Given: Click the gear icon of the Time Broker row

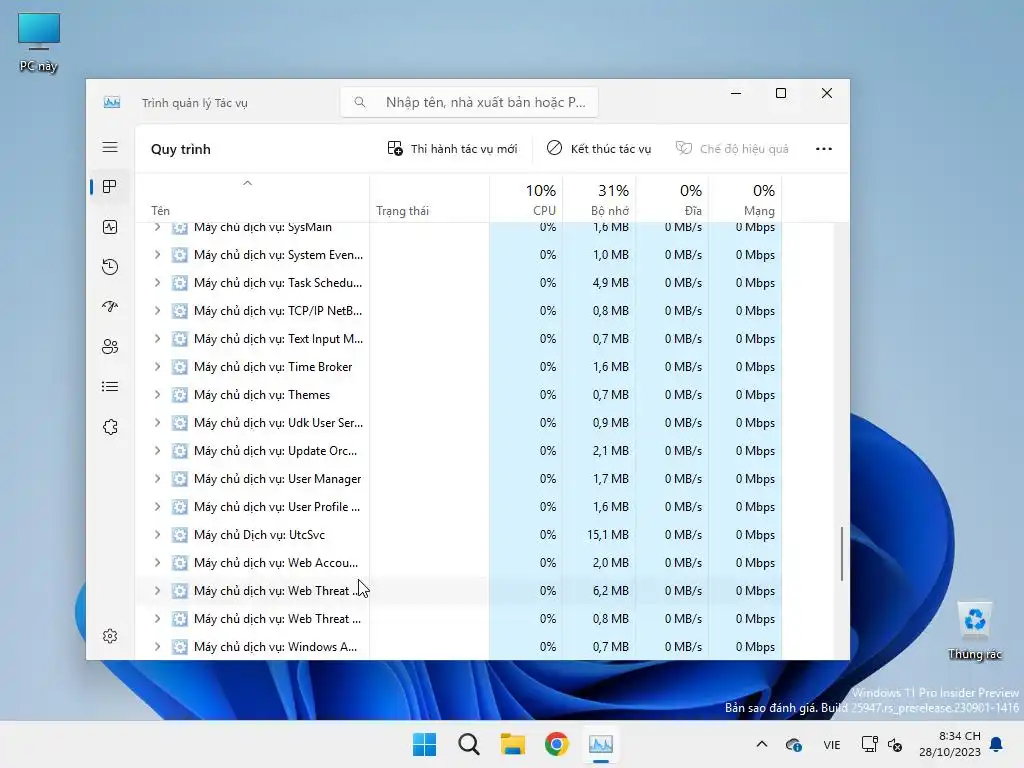Looking at the screenshot, I should (x=180, y=367).
